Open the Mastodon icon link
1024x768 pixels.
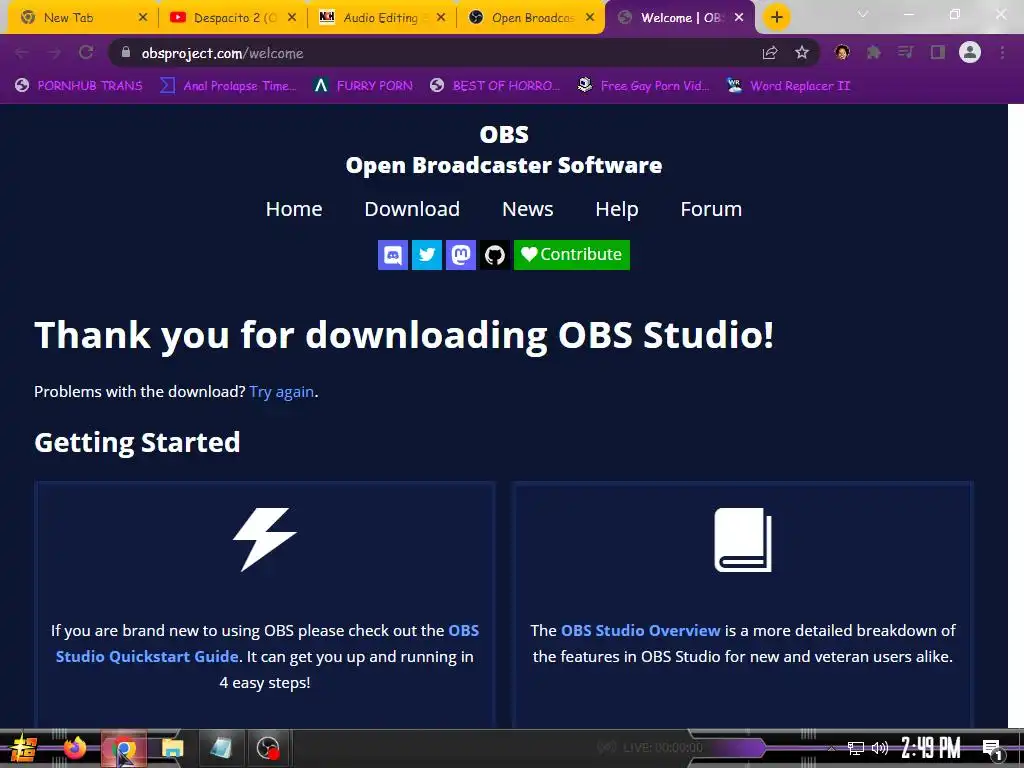click(x=460, y=255)
